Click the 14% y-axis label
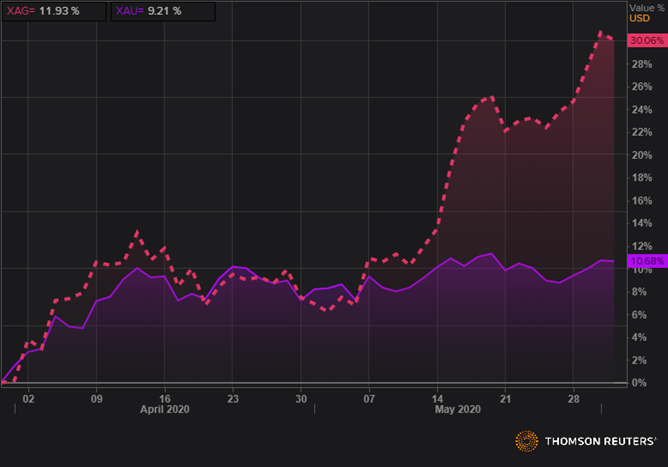668x467 pixels. [642, 223]
